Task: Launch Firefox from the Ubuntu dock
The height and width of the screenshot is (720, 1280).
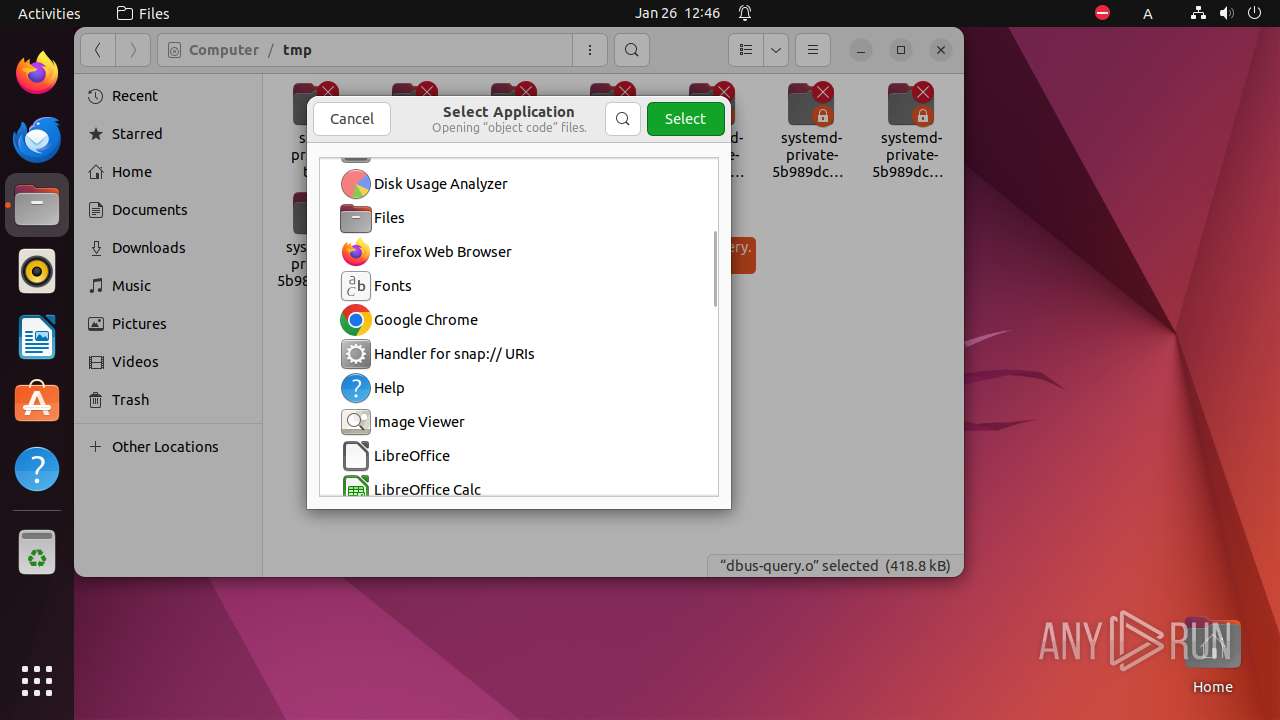Action: click(37, 73)
